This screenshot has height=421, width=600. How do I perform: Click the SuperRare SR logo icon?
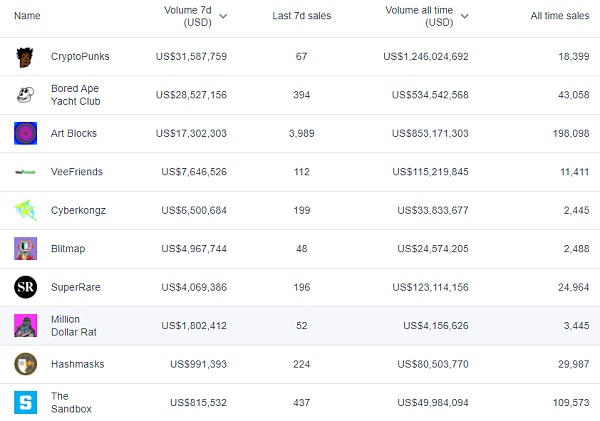(25, 287)
